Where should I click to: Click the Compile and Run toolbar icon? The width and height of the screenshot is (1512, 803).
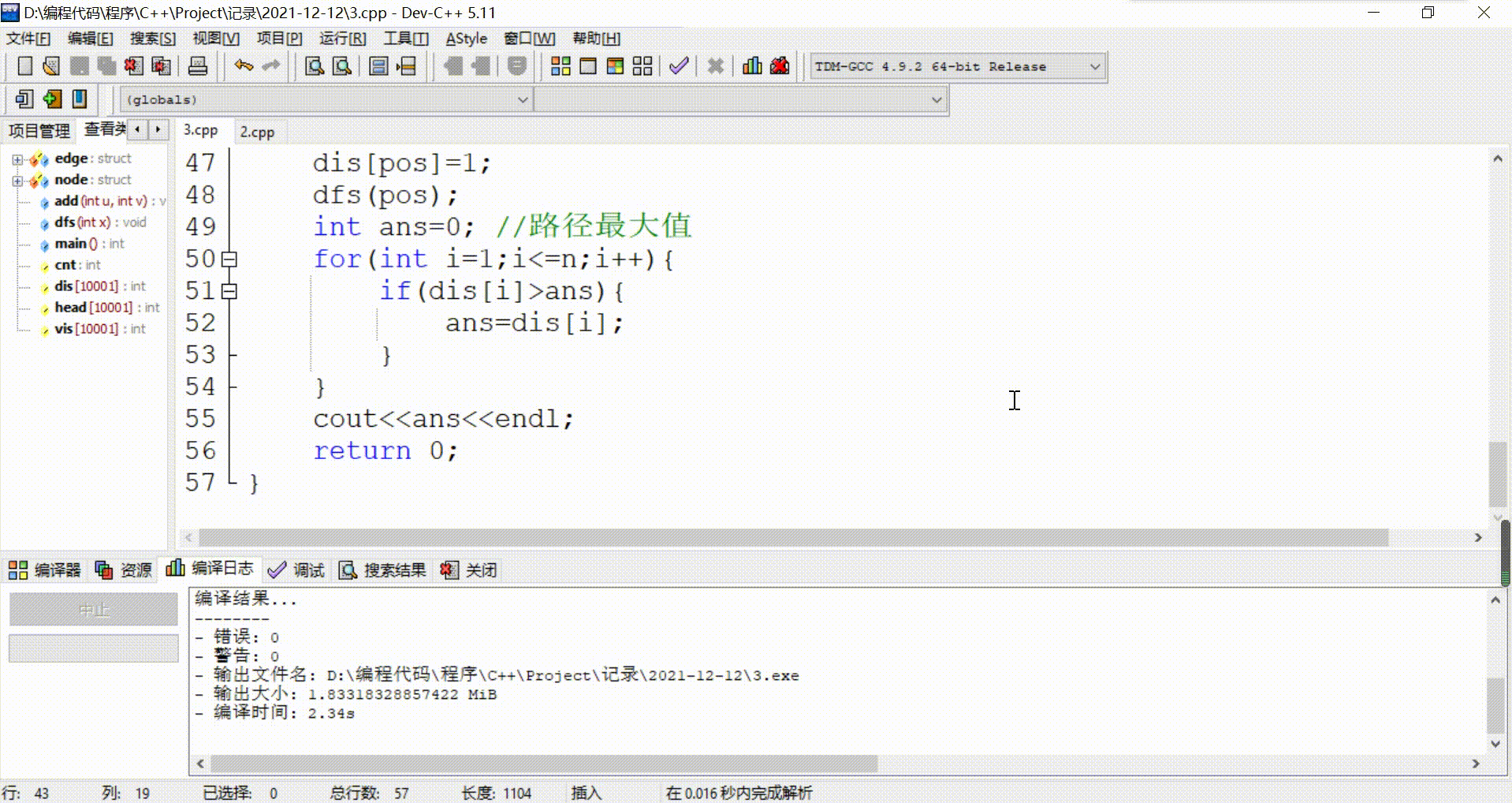click(x=615, y=66)
